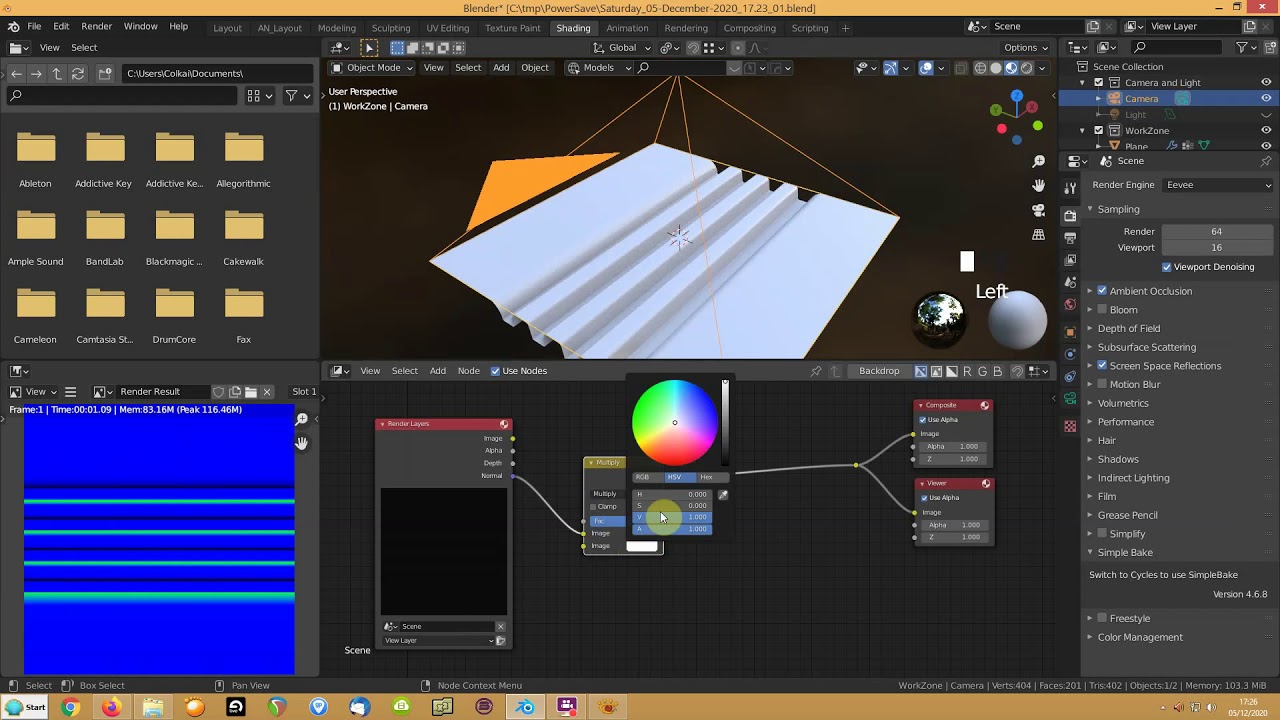The height and width of the screenshot is (720, 1280).
Task: Open the Slot 1 dropdown in image editor
Action: coord(304,392)
